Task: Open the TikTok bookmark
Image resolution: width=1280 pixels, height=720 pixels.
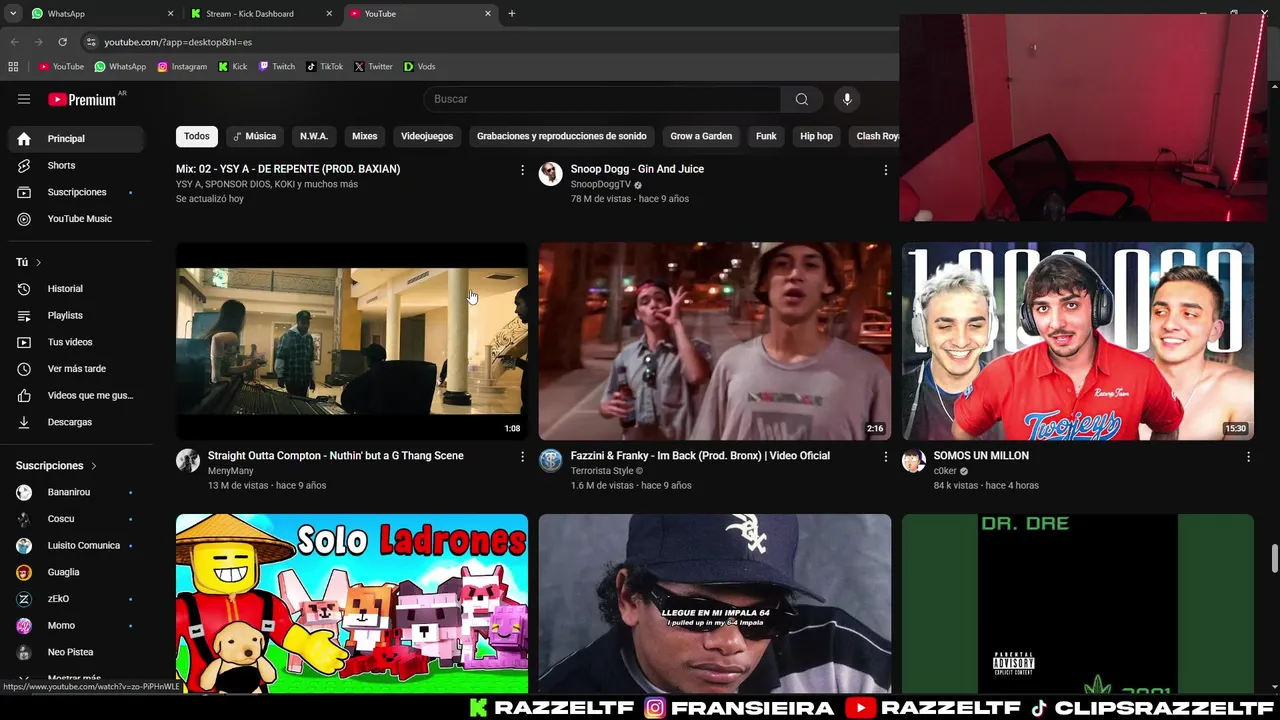Action: [x=325, y=67]
